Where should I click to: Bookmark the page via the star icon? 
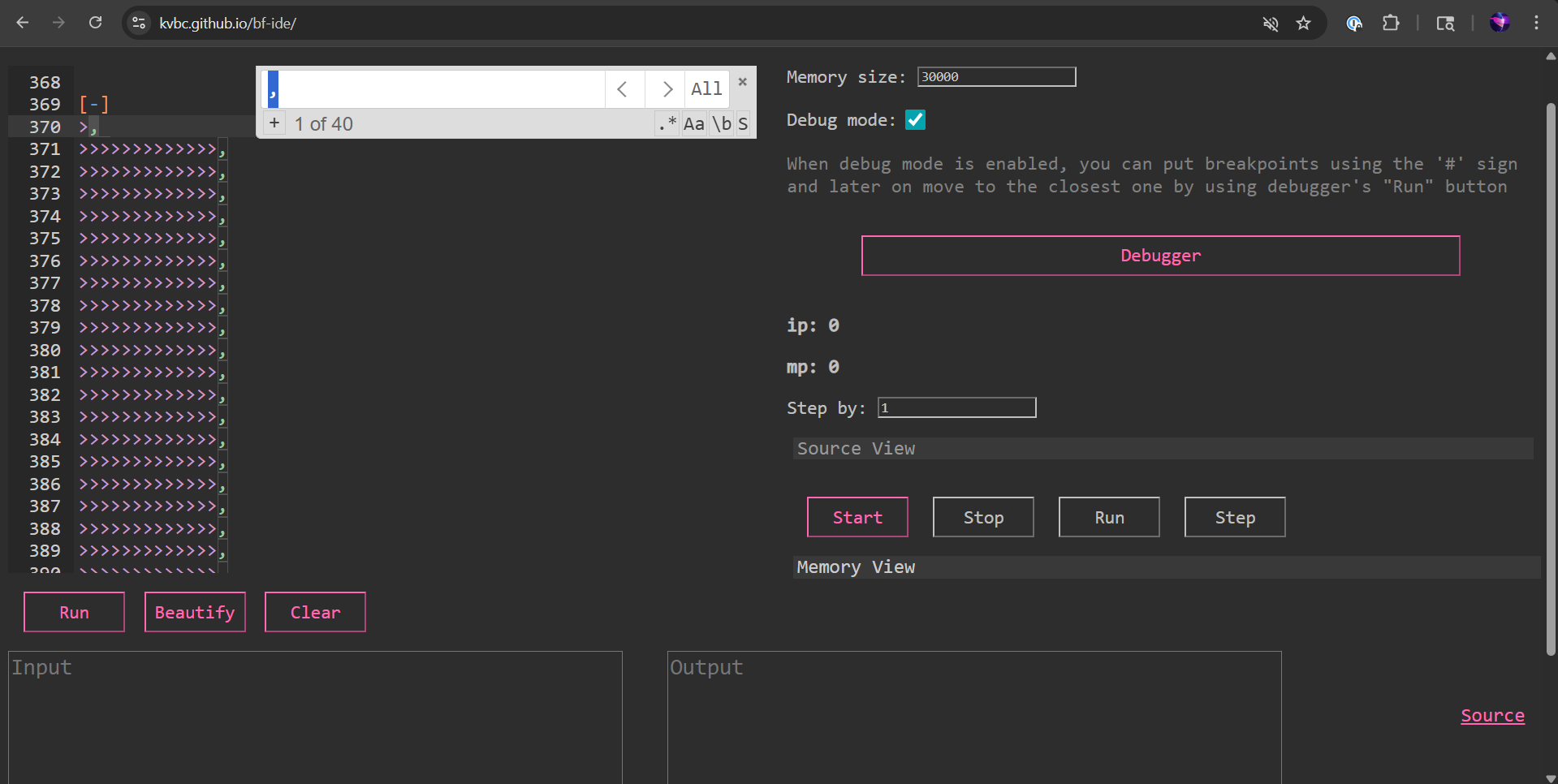click(1303, 24)
